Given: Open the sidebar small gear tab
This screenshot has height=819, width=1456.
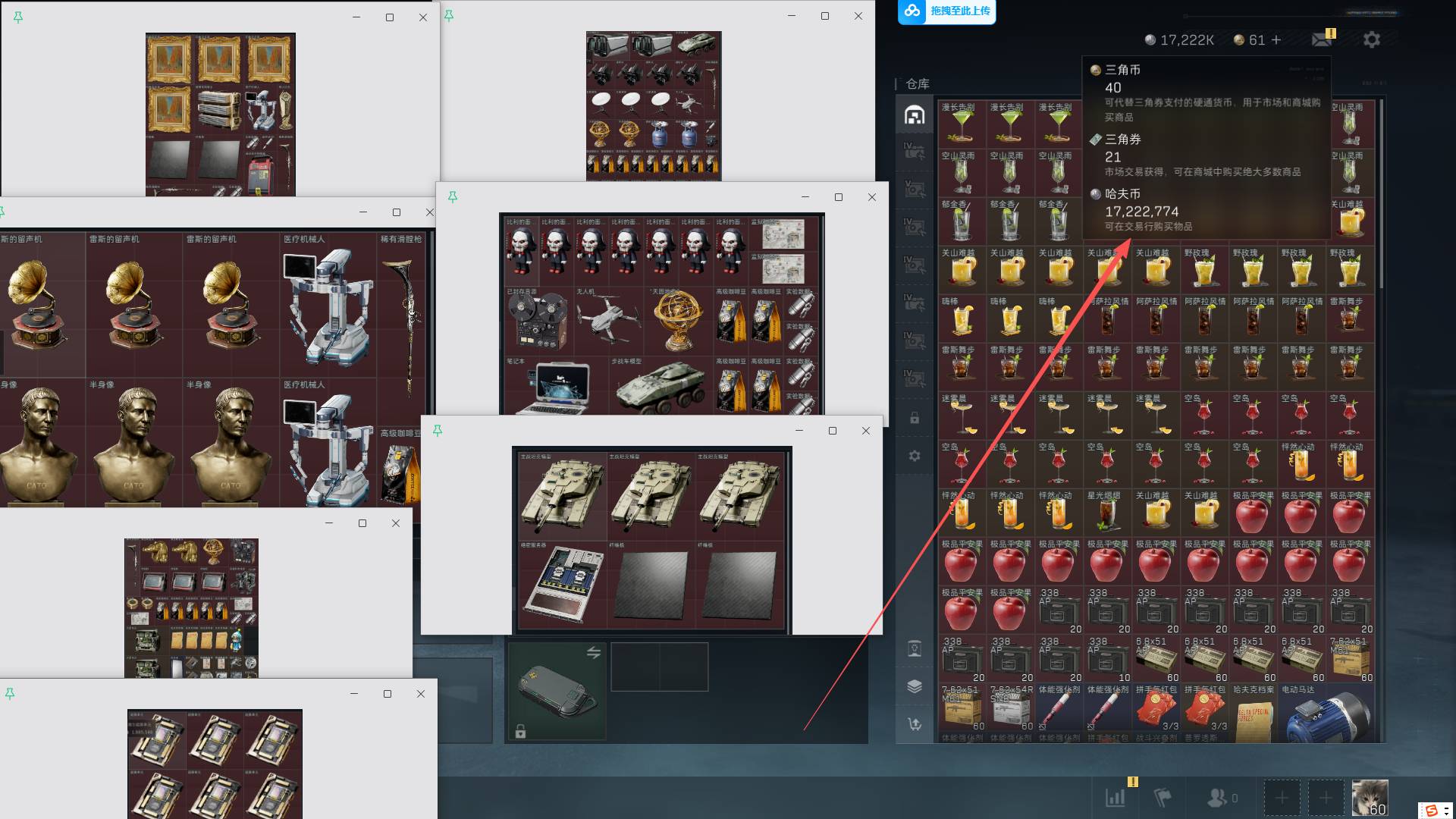Looking at the screenshot, I should click(915, 456).
